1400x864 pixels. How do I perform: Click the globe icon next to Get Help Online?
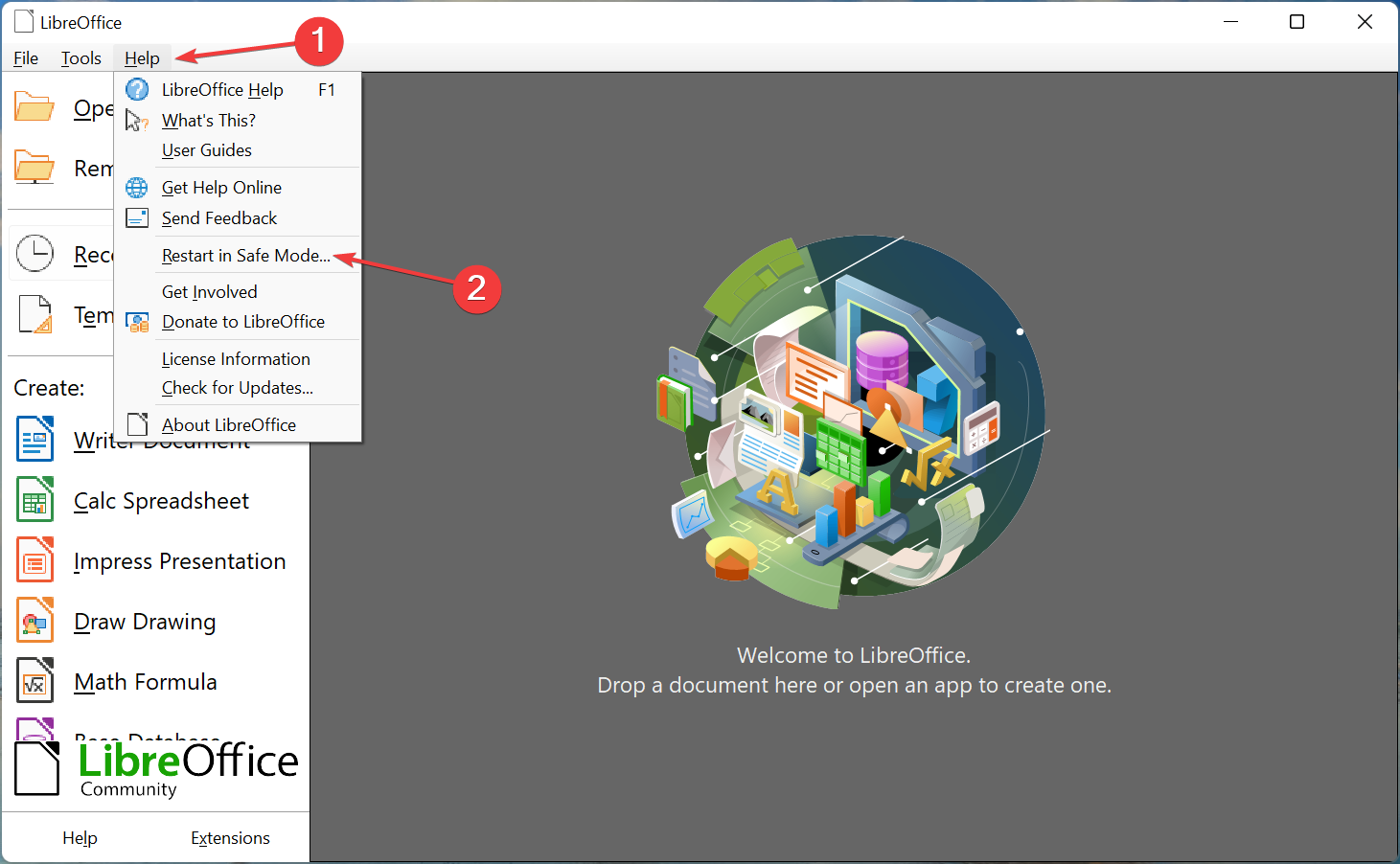137,187
